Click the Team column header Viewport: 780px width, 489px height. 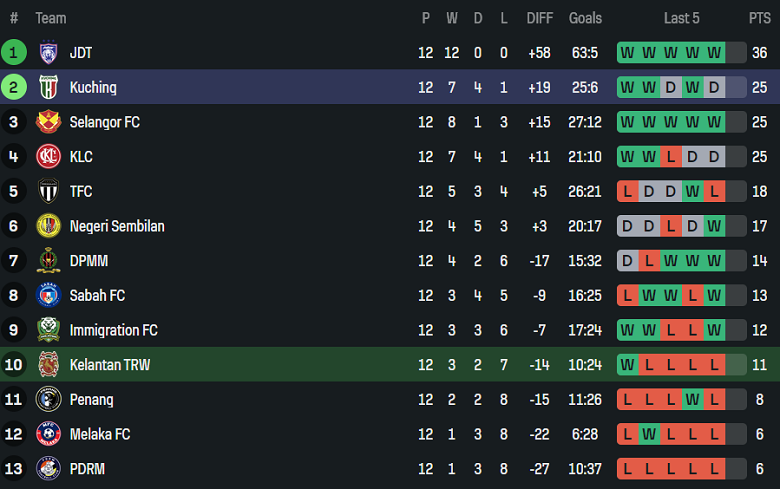pos(51,18)
